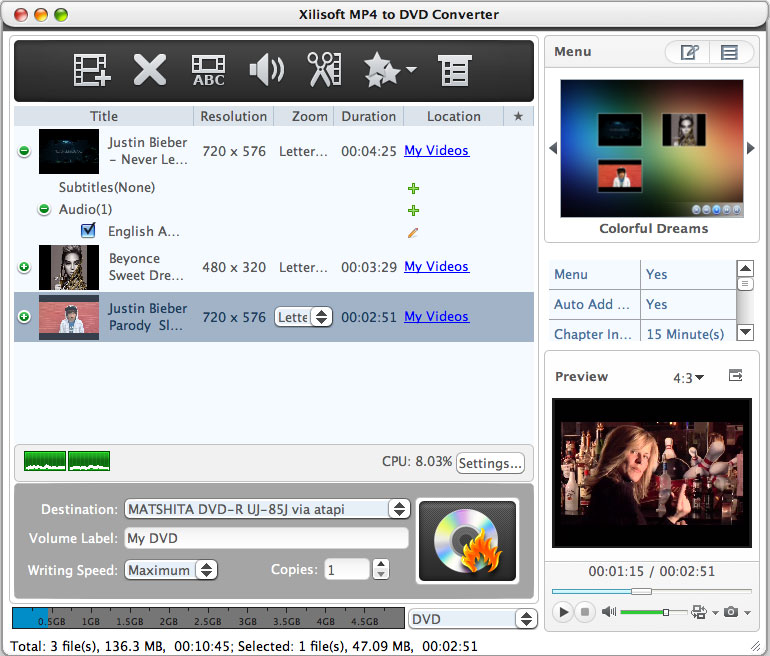Screen dimensions: 770x656
Task: Click the scissors clip video icon
Action: click(x=324, y=69)
